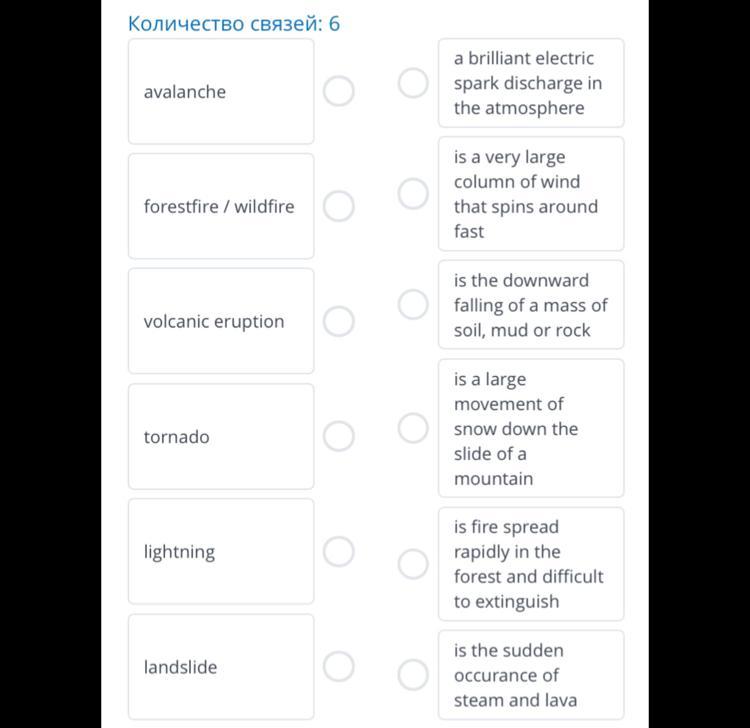Screen dimensions: 750x728
Task: Click the connector circle beside tornado
Action: coord(338,436)
